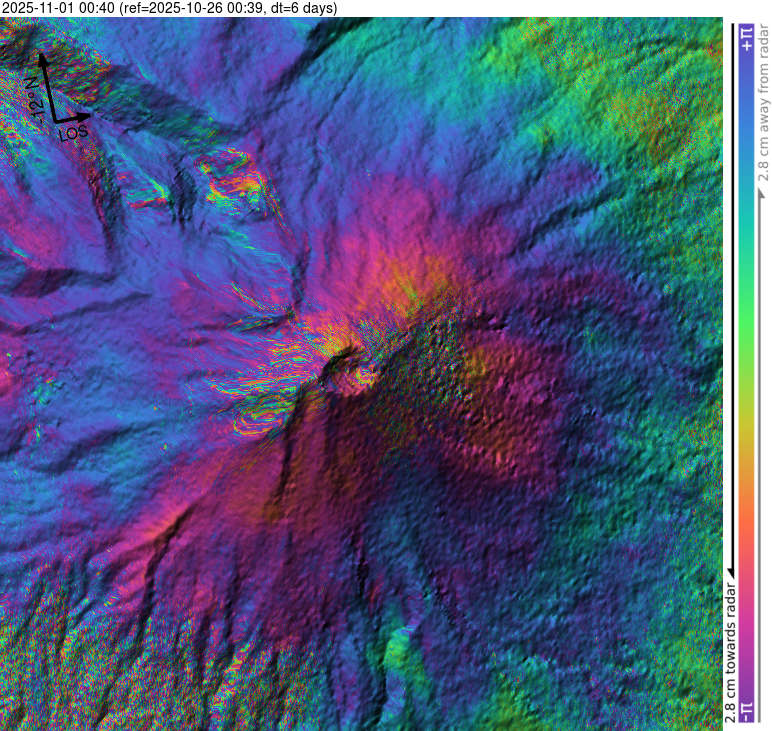Click the +π label atop the colorbar
Viewport: 772px width, 731px height.
point(745,40)
